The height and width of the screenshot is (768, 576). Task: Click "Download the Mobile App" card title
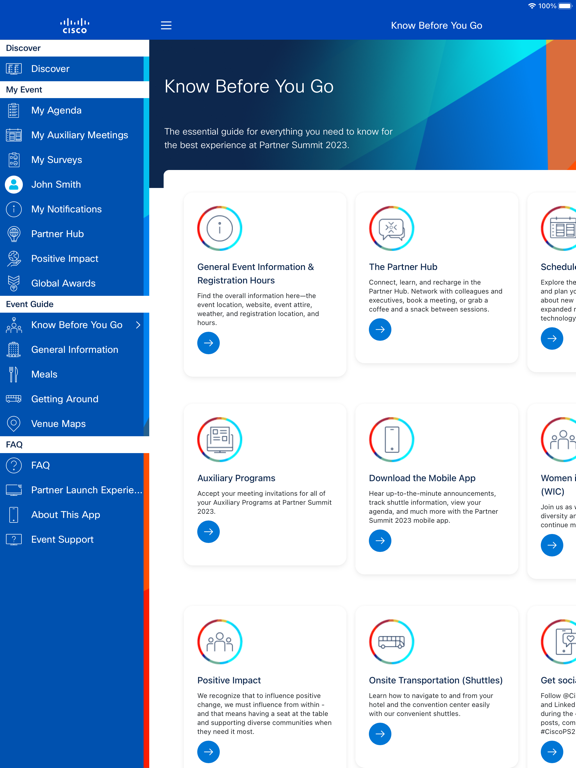[422, 478]
